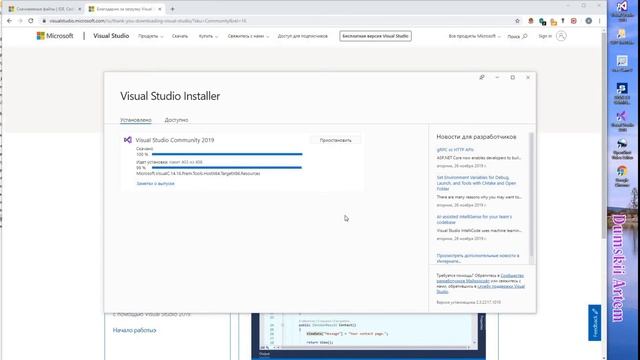The width and height of the screenshot is (640, 360).
Task: Click the Sign in link
Action: pyautogui.click(x=545, y=36)
